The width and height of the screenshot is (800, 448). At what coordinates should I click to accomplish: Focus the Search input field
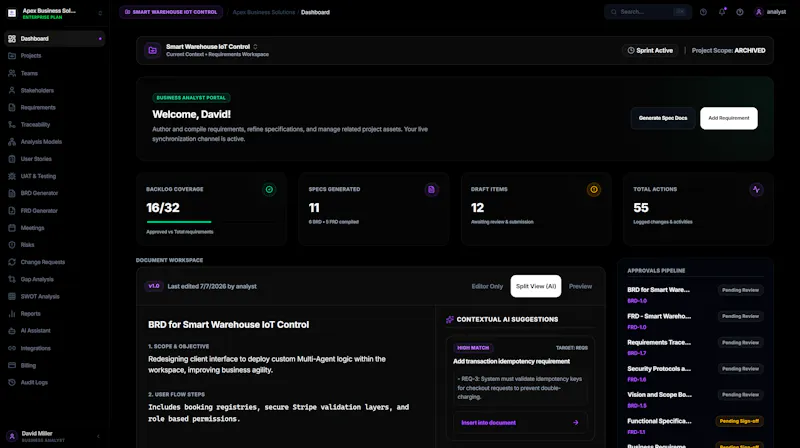coord(648,12)
